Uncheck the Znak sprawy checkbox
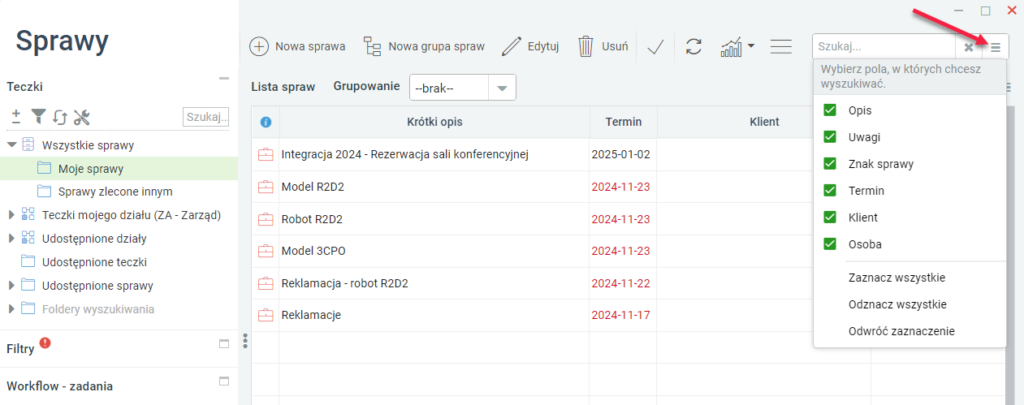This screenshot has height=405, width=1024. 830,164
